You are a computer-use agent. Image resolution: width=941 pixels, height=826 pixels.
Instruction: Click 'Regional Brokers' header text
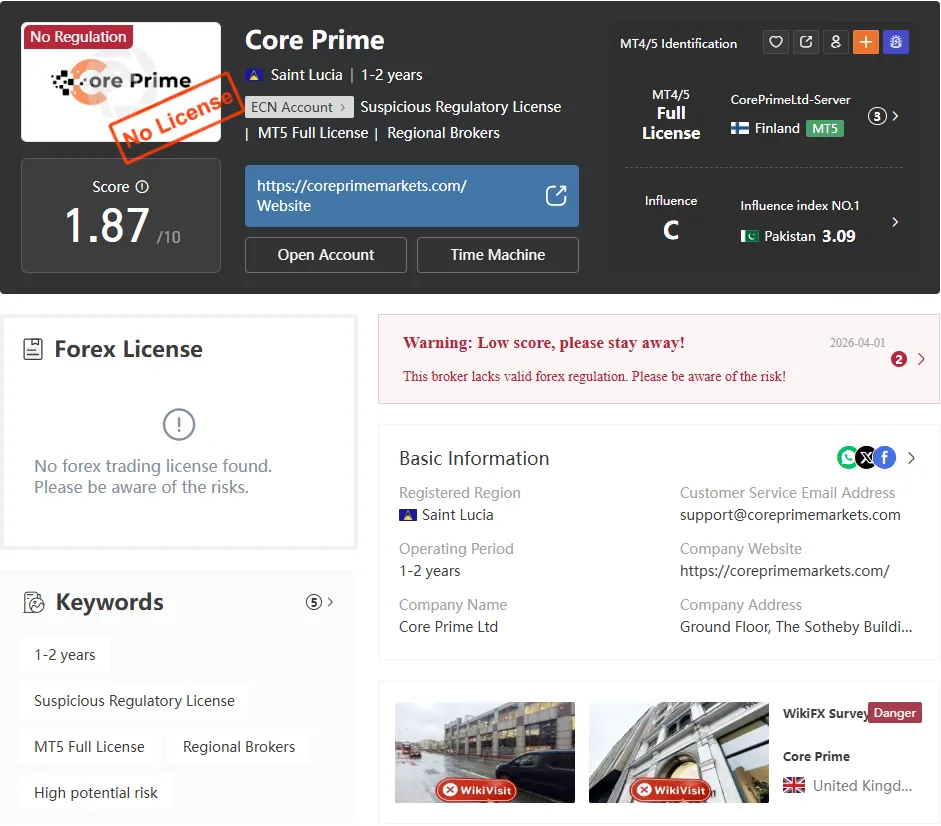(443, 133)
